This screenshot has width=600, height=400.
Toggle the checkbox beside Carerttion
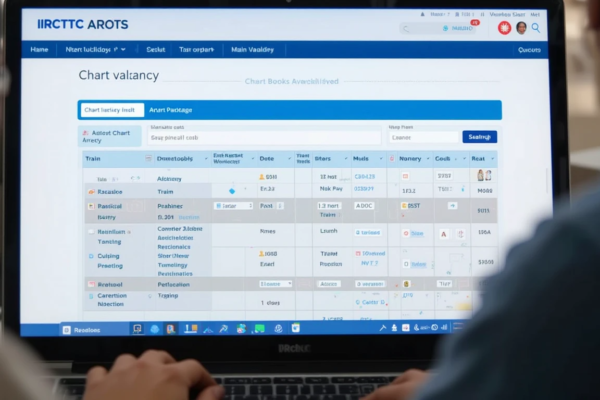91,296
